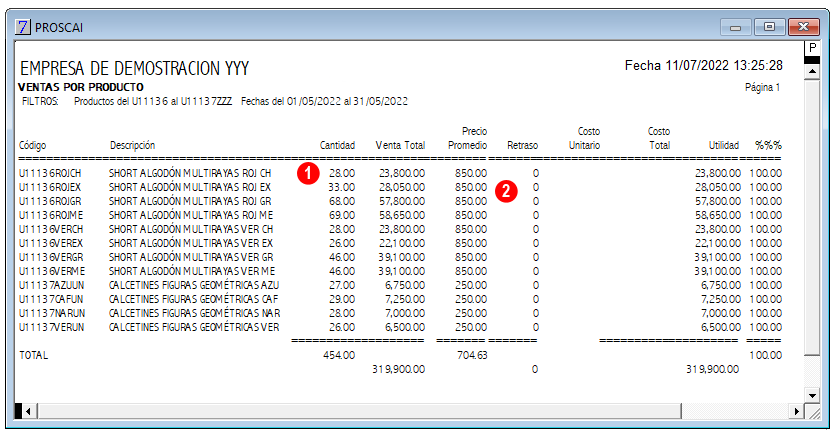Close the PROSCAI report window

pyautogui.click(x=804, y=27)
